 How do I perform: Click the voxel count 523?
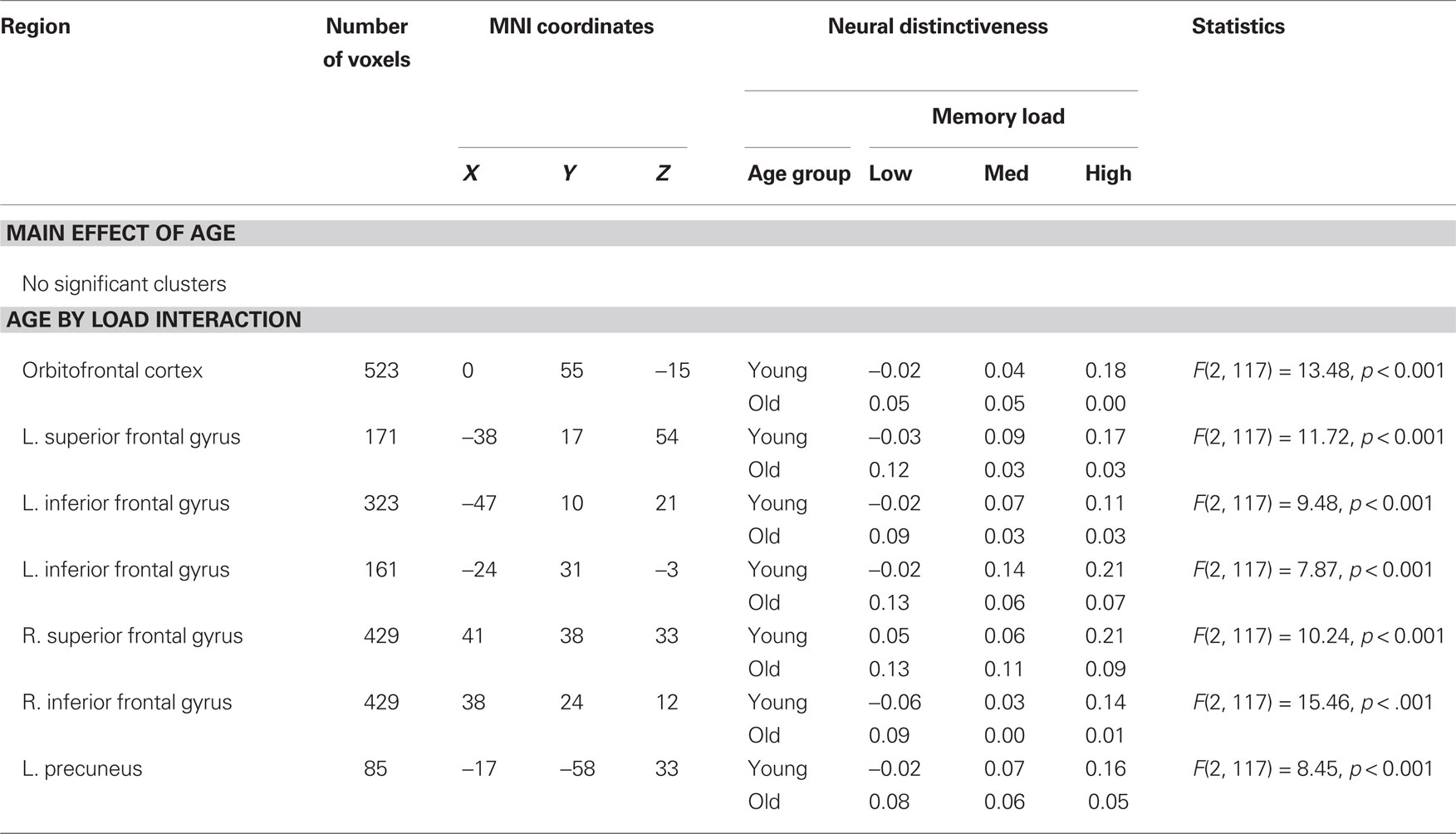(381, 370)
